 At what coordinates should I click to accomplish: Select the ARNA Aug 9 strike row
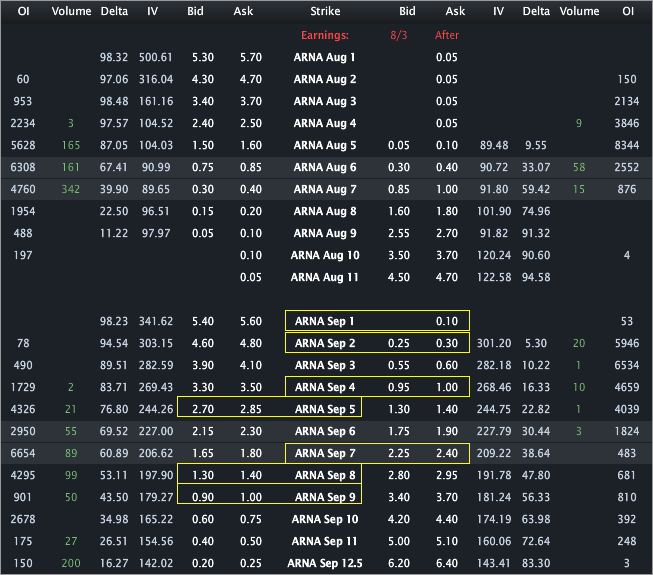click(326, 233)
